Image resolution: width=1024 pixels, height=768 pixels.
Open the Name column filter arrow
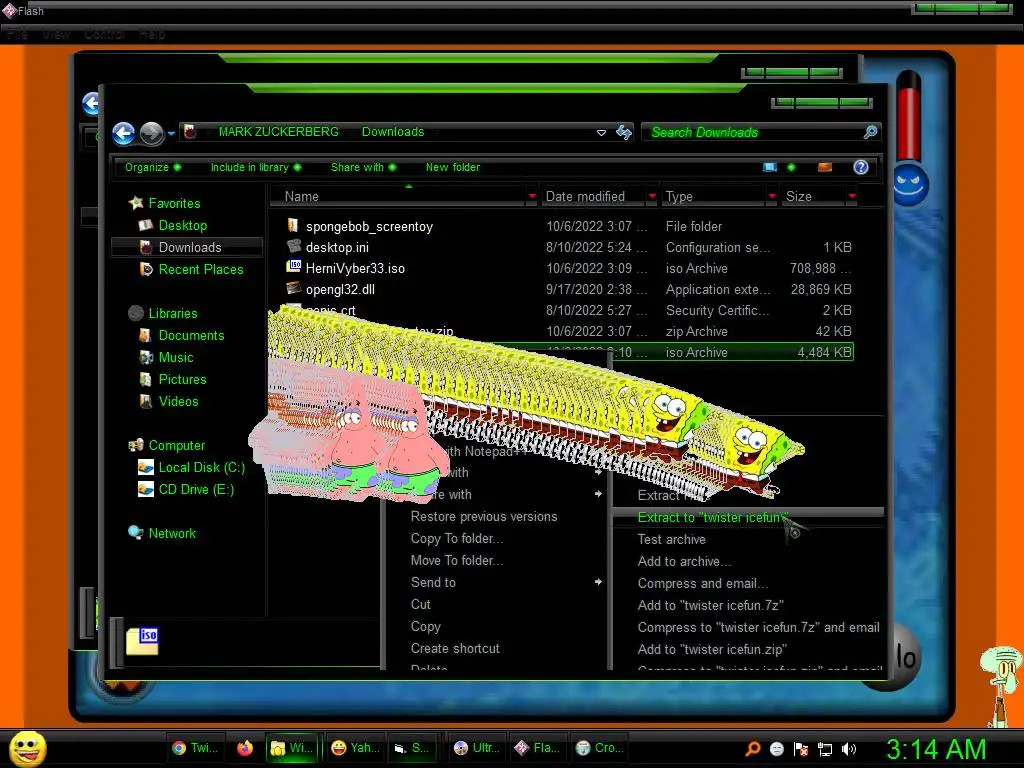click(x=532, y=196)
